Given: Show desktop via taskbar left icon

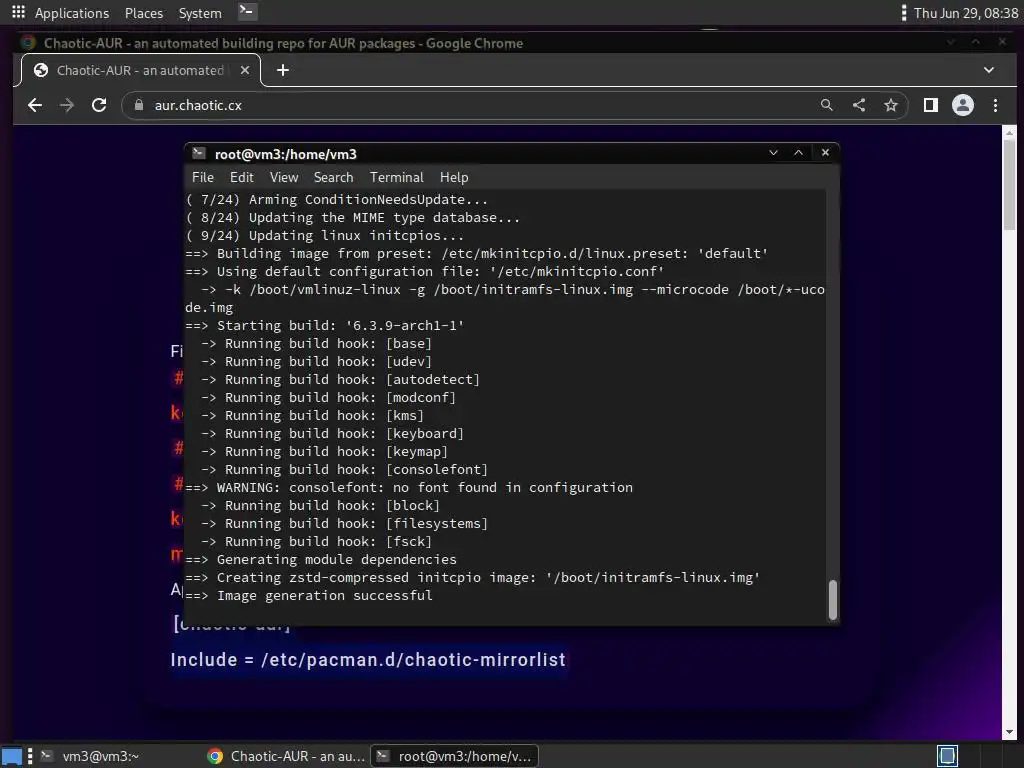Looking at the screenshot, I should click(x=12, y=756).
